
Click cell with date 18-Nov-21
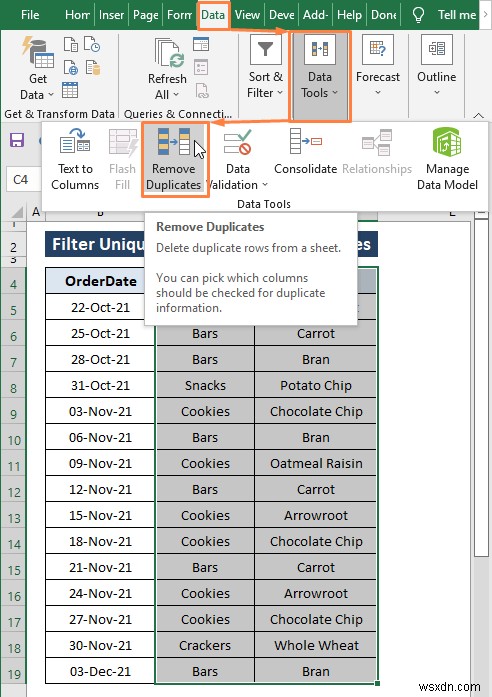(x=100, y=541)
